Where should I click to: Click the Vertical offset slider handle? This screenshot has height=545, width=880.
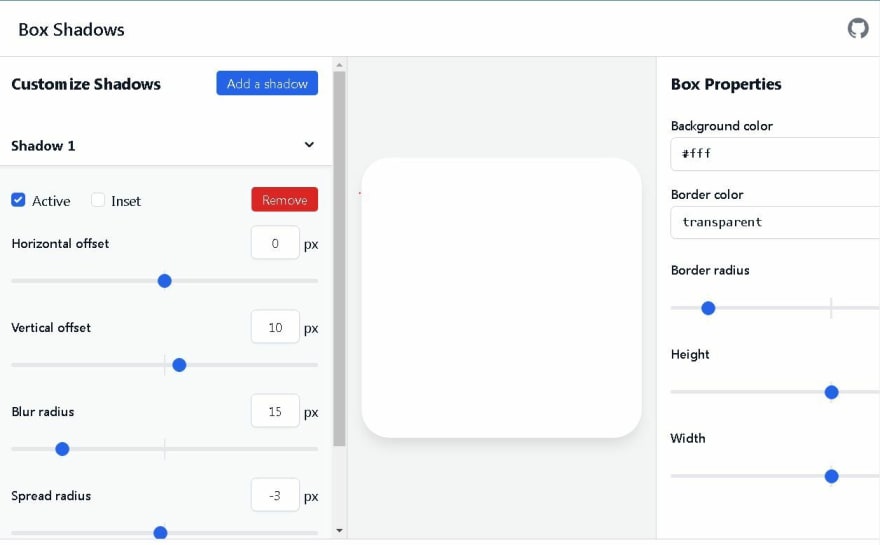(179, 365)
